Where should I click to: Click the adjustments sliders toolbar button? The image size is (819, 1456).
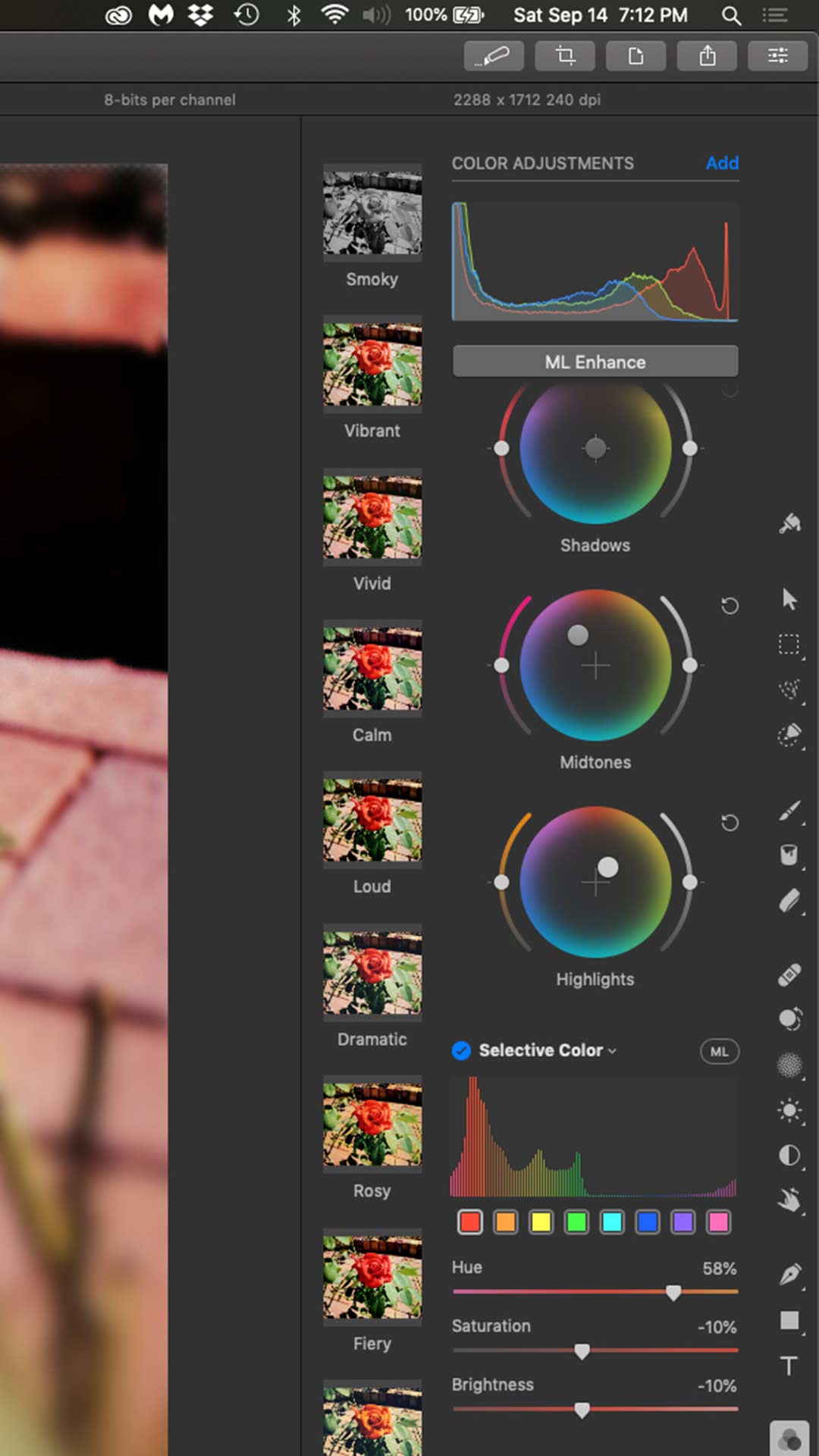pos(777,55)
